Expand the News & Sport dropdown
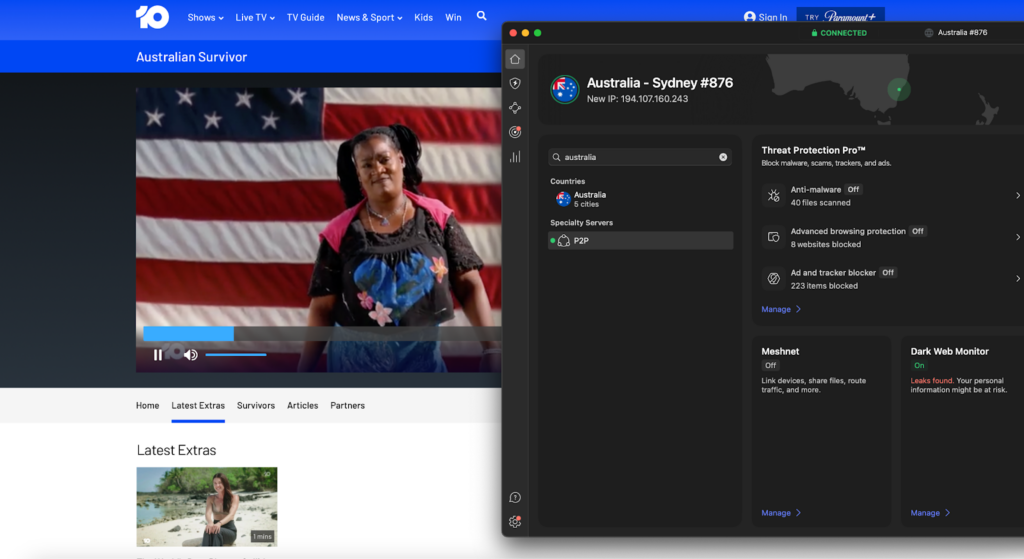The image size is (1024, 559). tap(369, 18)
